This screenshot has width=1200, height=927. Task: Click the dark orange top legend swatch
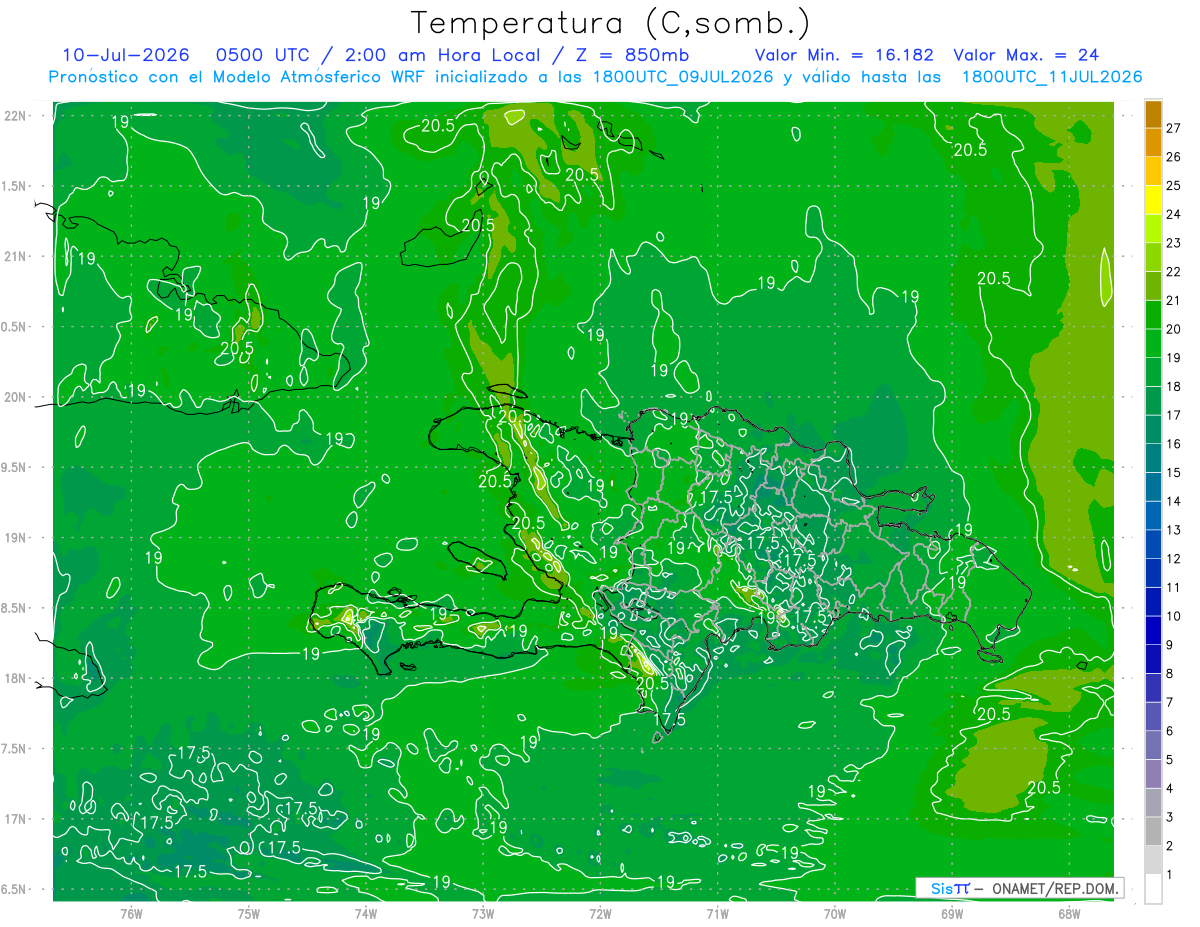(x=1153, y=114)
